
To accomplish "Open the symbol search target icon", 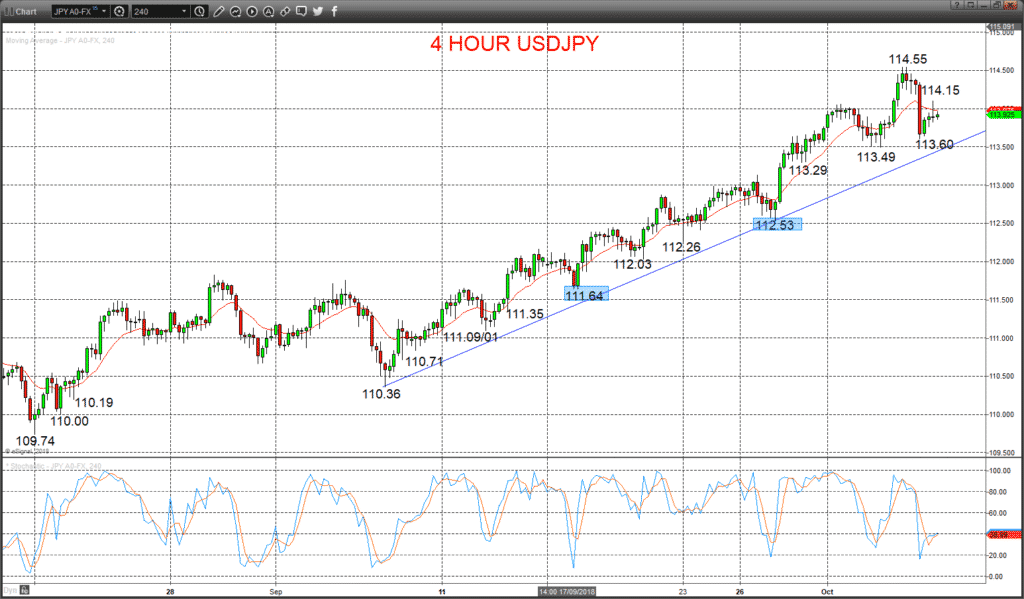I will point(119,11).
